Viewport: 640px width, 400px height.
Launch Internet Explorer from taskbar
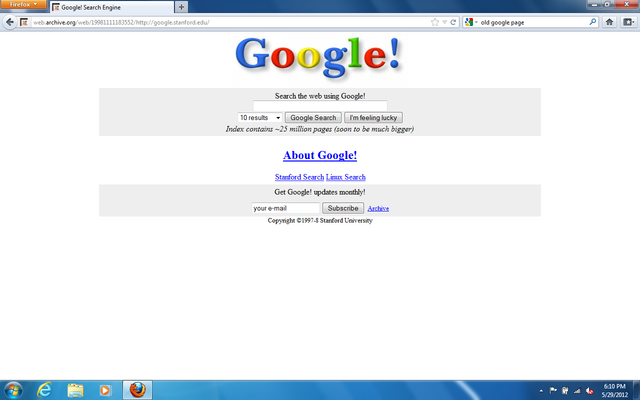pyautogui.click(x=44, y=390)
